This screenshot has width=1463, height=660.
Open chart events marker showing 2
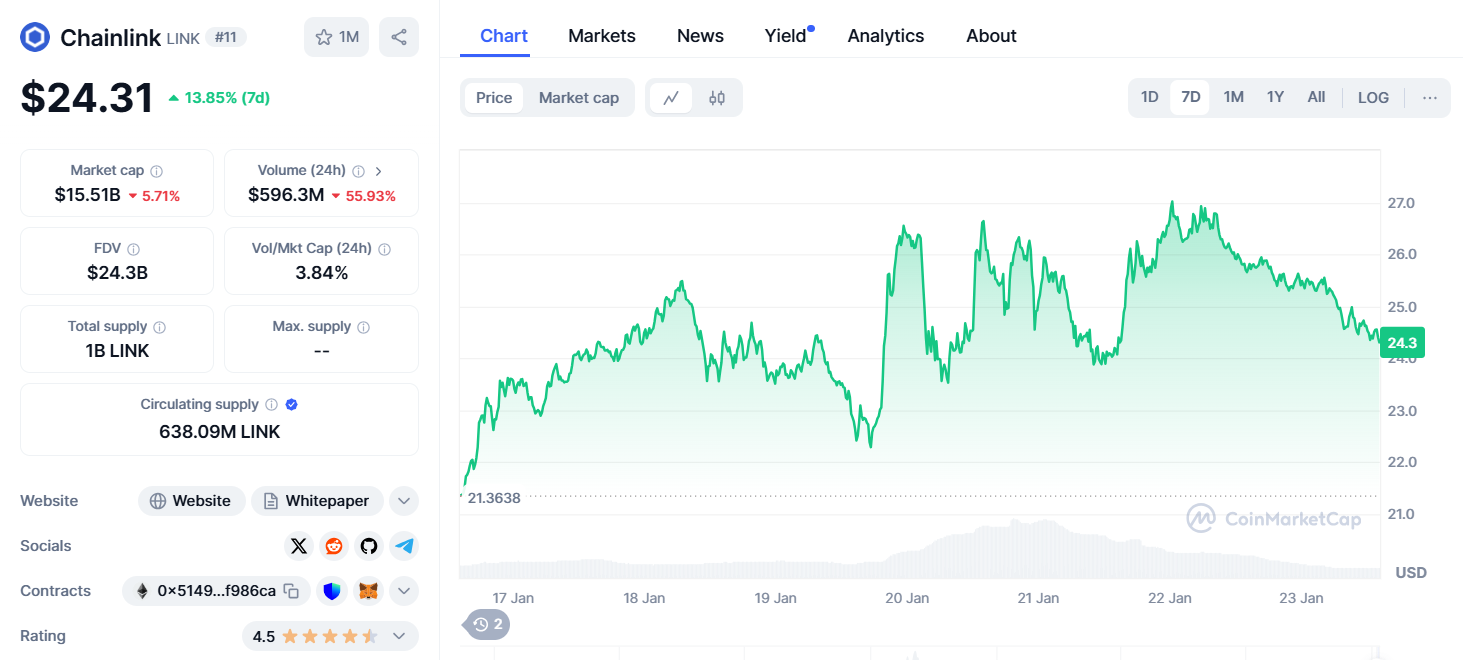click(x=487, y=625)
